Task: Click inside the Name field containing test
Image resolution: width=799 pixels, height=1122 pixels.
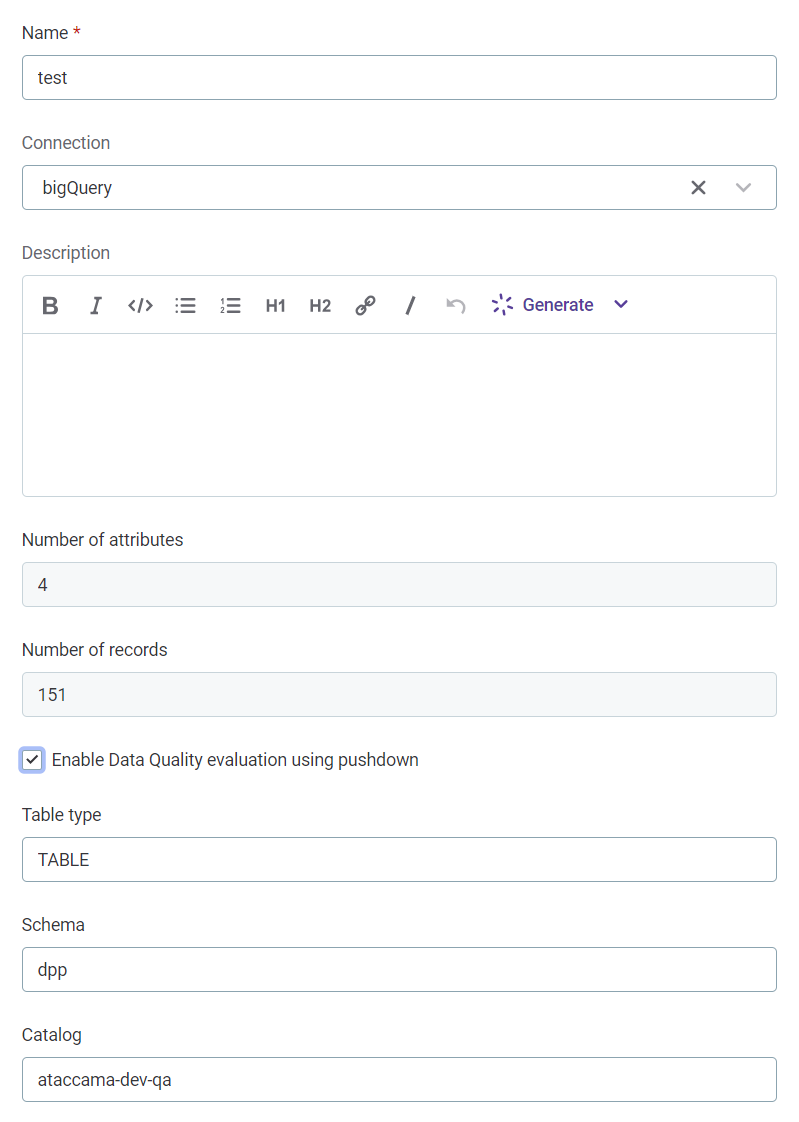Action: pos(399,77)
